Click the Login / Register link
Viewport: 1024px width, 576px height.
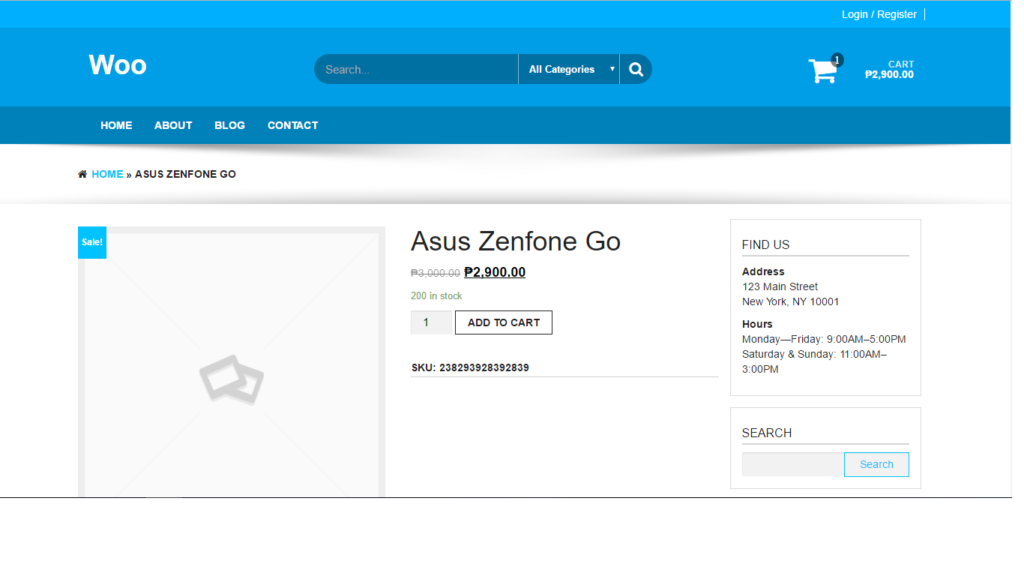(878, 14)
